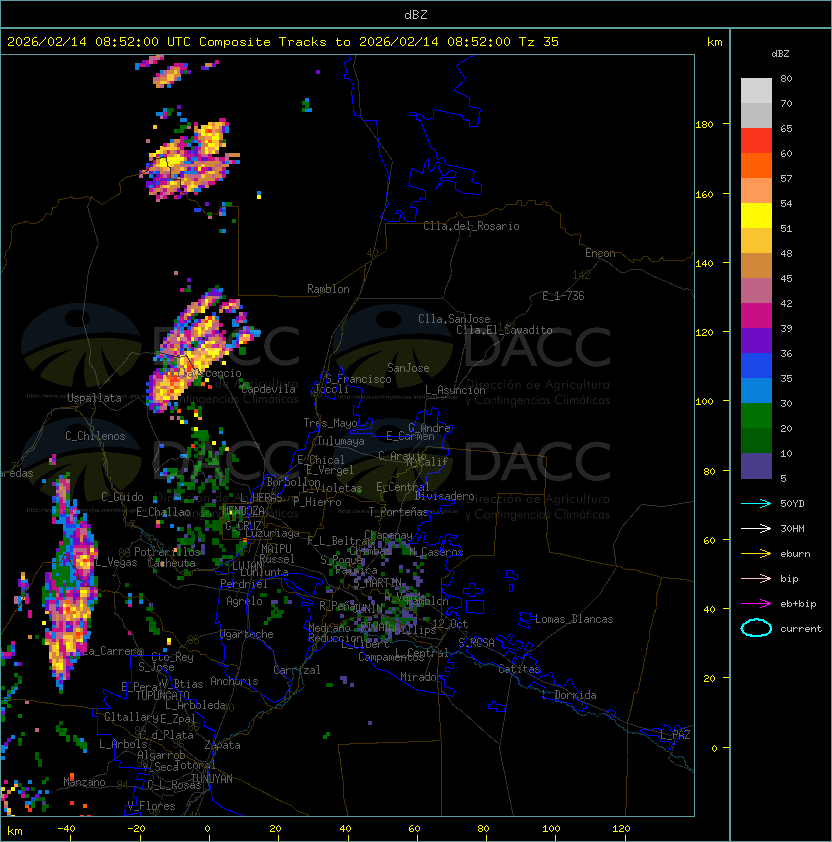Click the 'Clla.del_Rosario' map label
Image resolution: width=832 pixels, height=842 pixels.
[x=471, y=226]
